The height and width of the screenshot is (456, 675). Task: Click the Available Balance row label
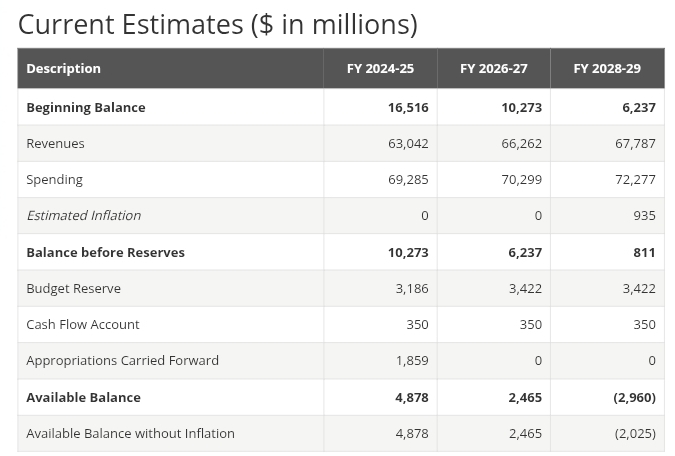(x=83, y=397)
